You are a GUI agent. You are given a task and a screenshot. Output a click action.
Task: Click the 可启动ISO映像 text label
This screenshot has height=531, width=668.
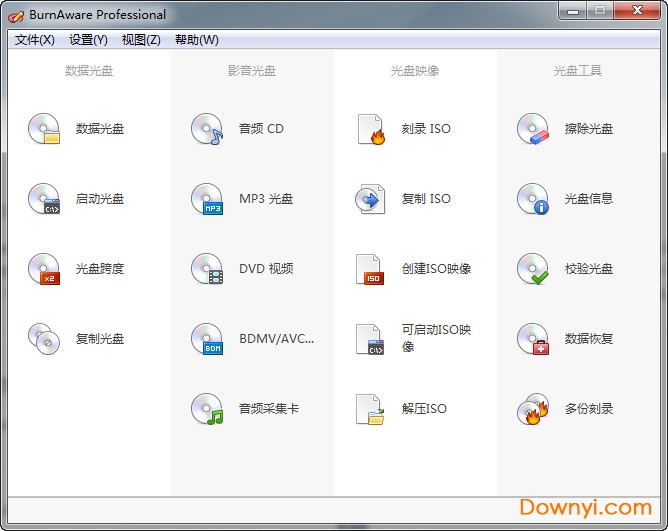(436, 338)
